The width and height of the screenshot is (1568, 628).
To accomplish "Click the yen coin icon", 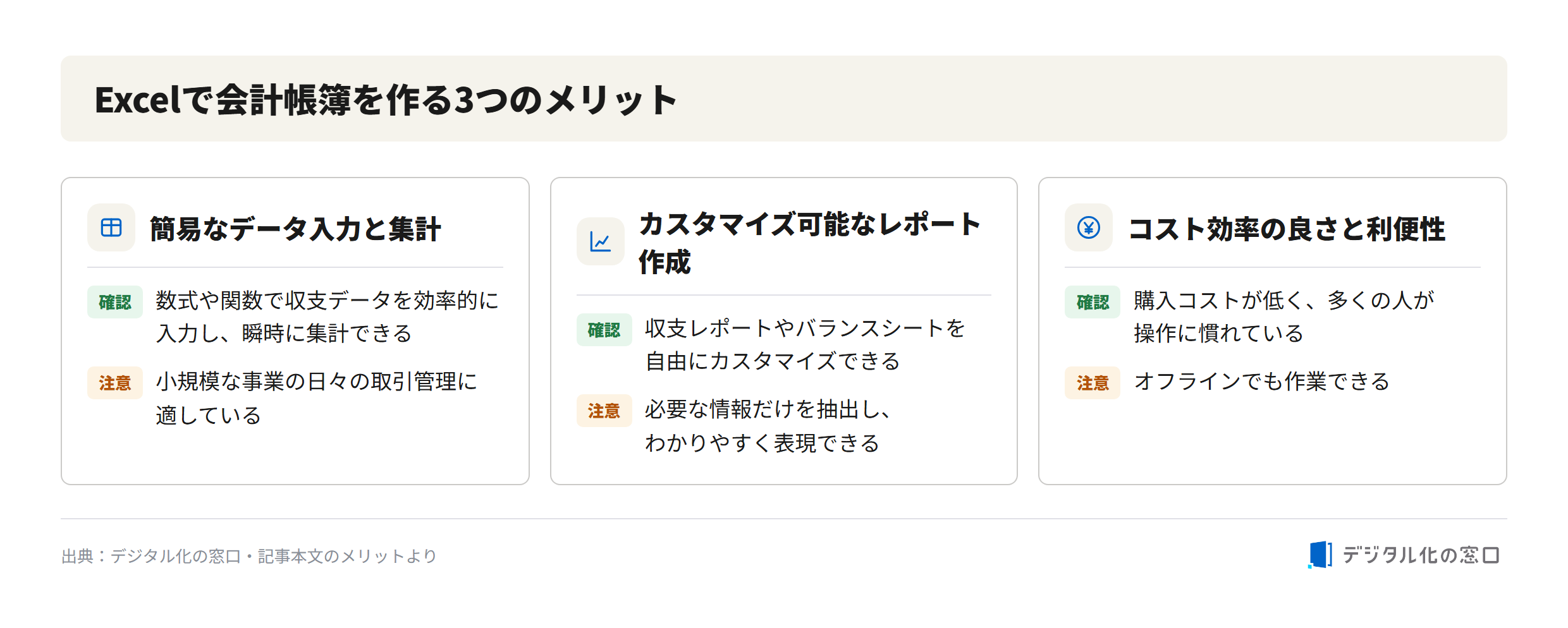I will click(1089, 227).
